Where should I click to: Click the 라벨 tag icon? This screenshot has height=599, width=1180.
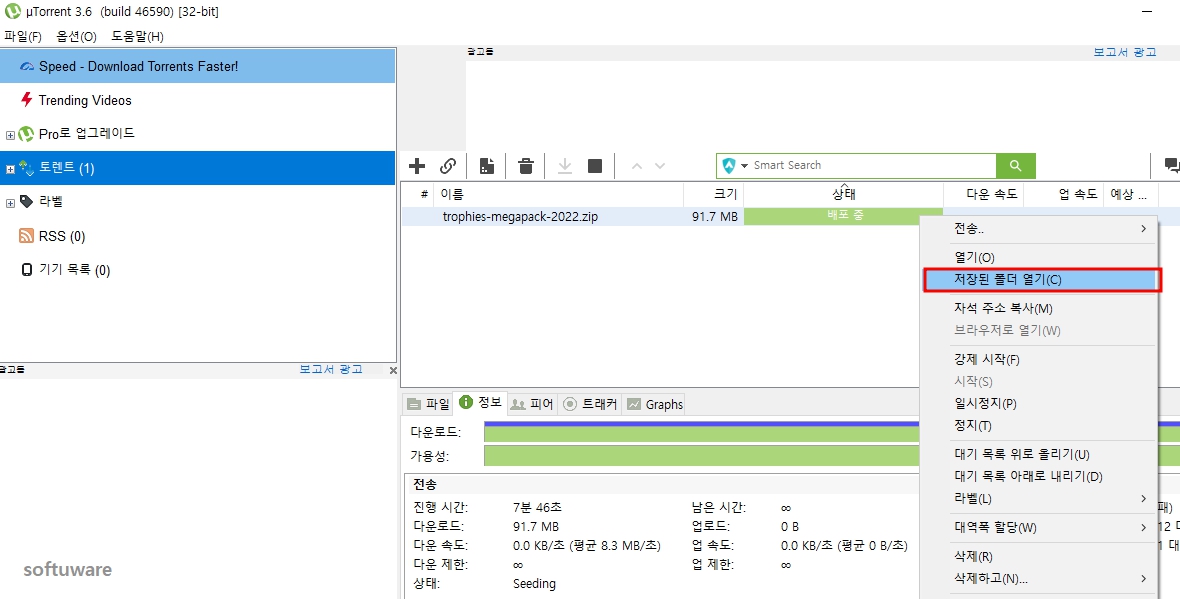pyautogui.click(x=26, y=202)
